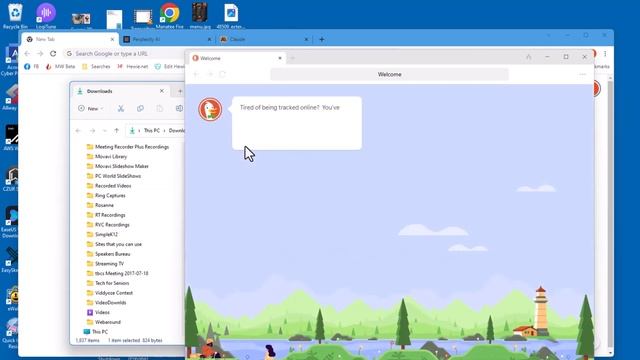Select the Videos library item
Image resolution: width=640 pixels, height=360 pixels.
click(x=98, y=312)
